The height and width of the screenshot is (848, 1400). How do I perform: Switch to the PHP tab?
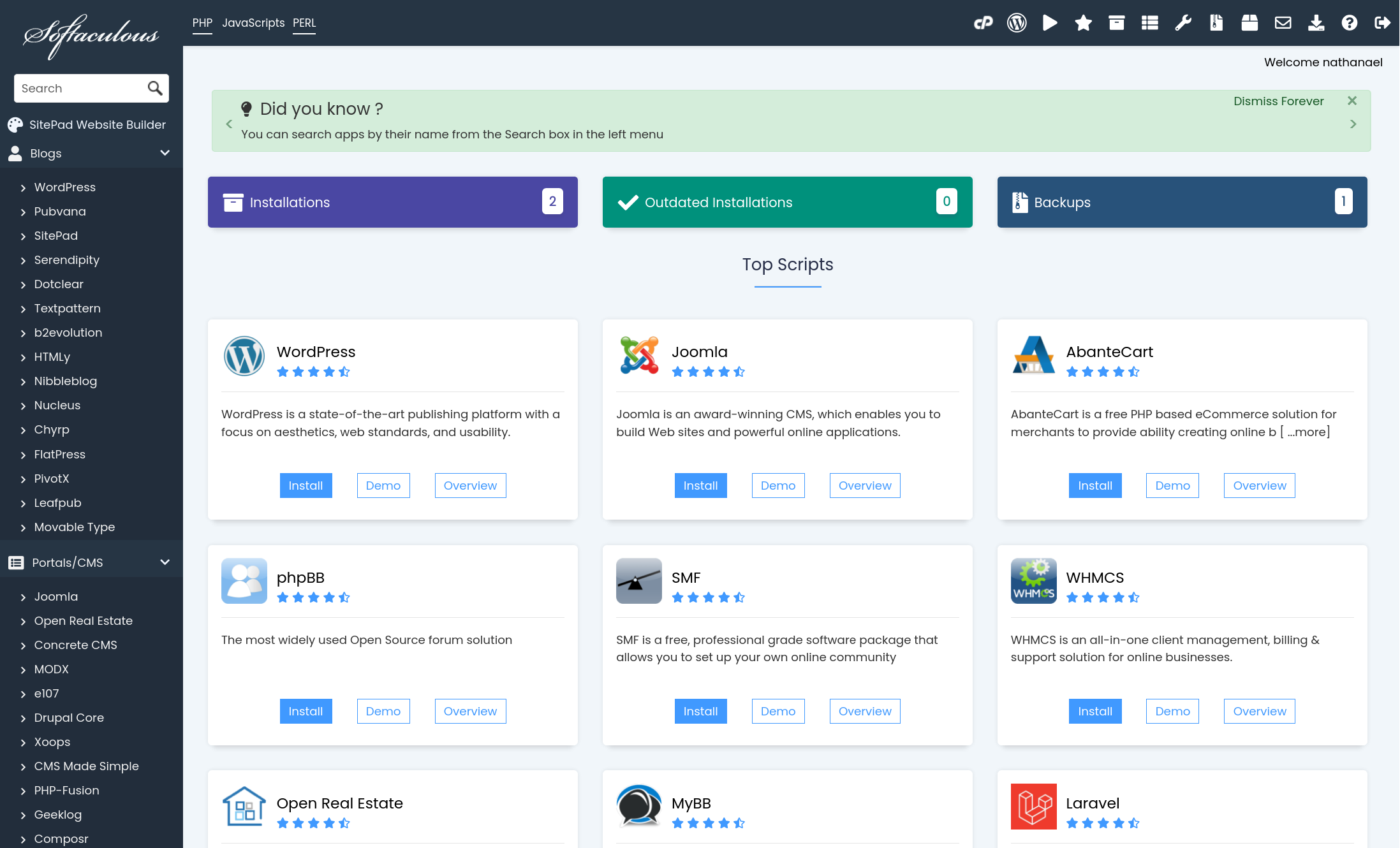pos(202,23)
